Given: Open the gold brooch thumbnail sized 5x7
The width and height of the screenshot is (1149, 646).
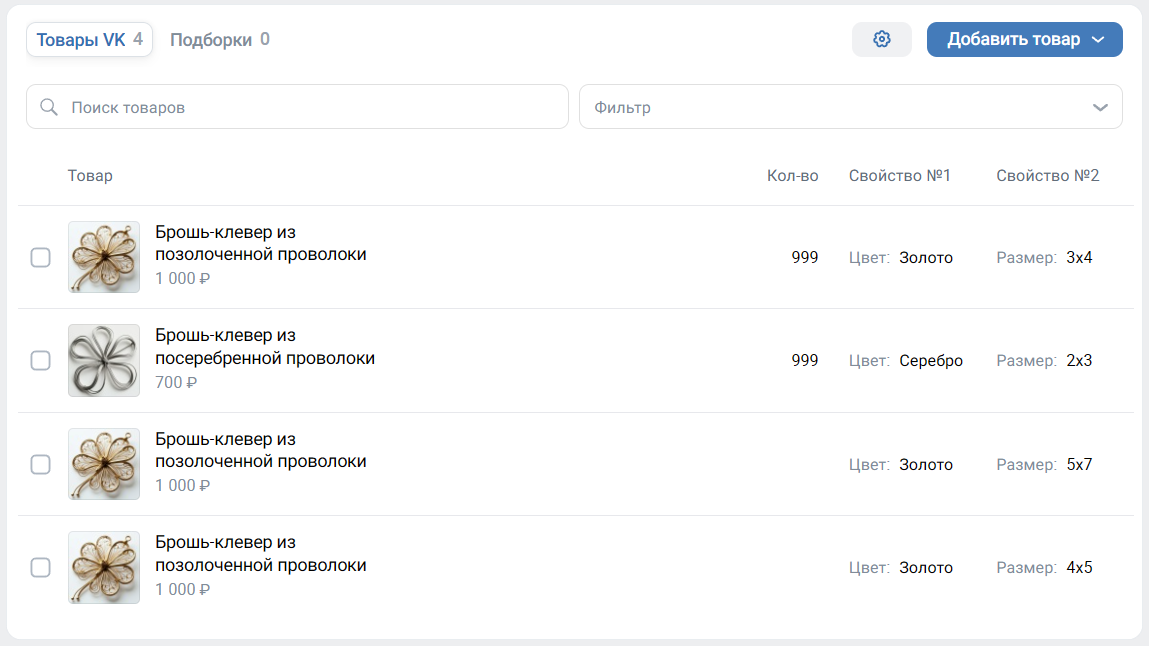Looking at the screenshot, I should click(104, 464).
